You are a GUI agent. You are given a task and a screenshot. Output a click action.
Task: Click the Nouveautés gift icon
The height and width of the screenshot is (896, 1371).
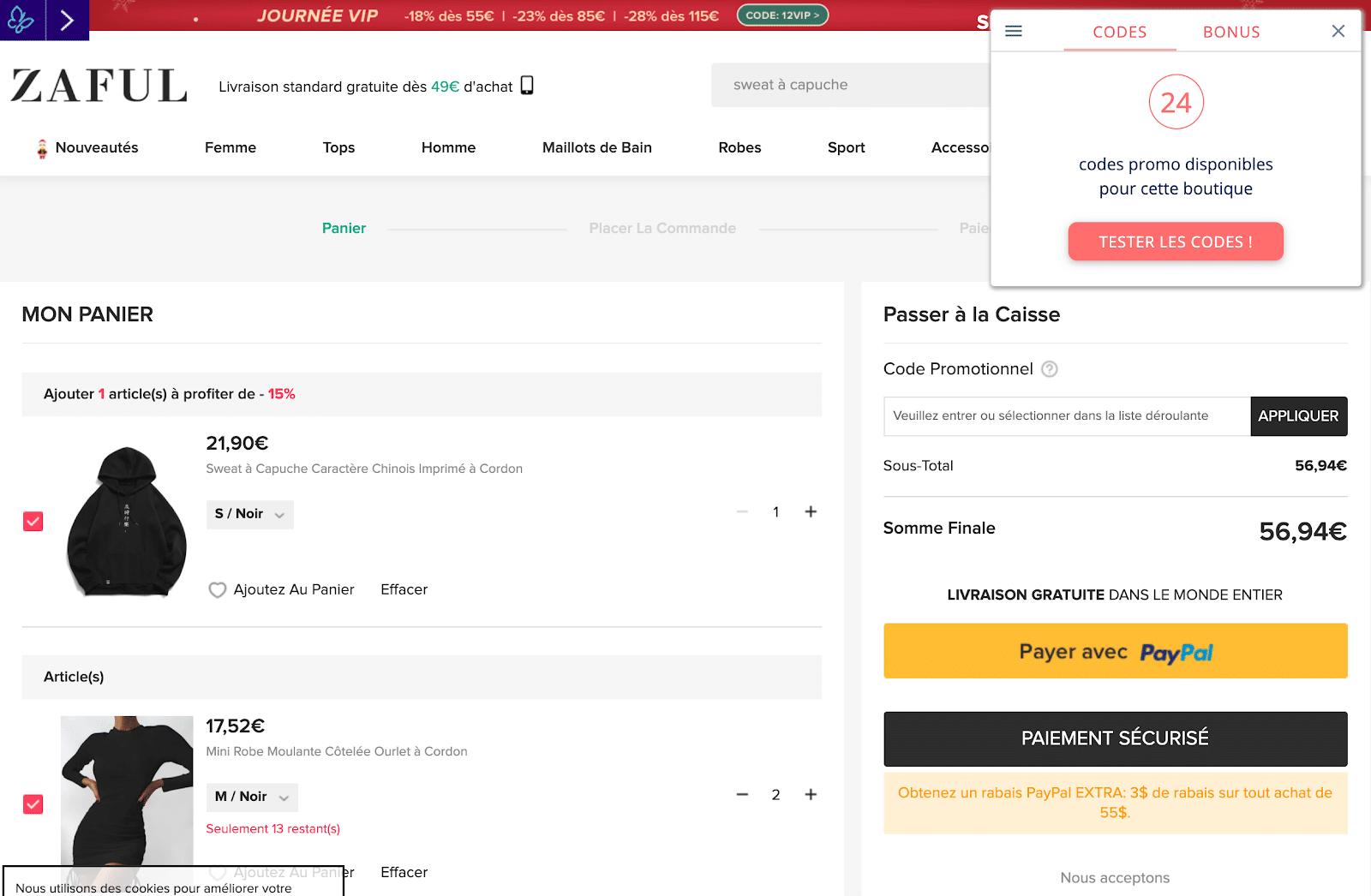[42, 148]
